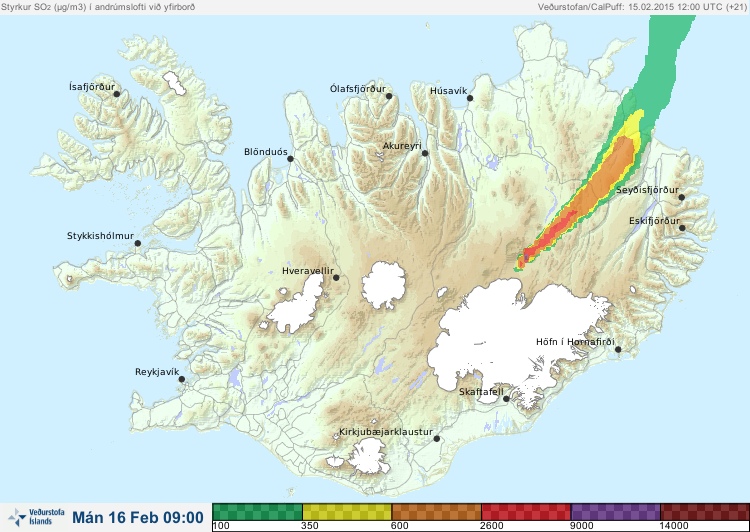Click the red SO2 plume core
Viewport: 750px width, 532px height.
(x=550, y=237)
